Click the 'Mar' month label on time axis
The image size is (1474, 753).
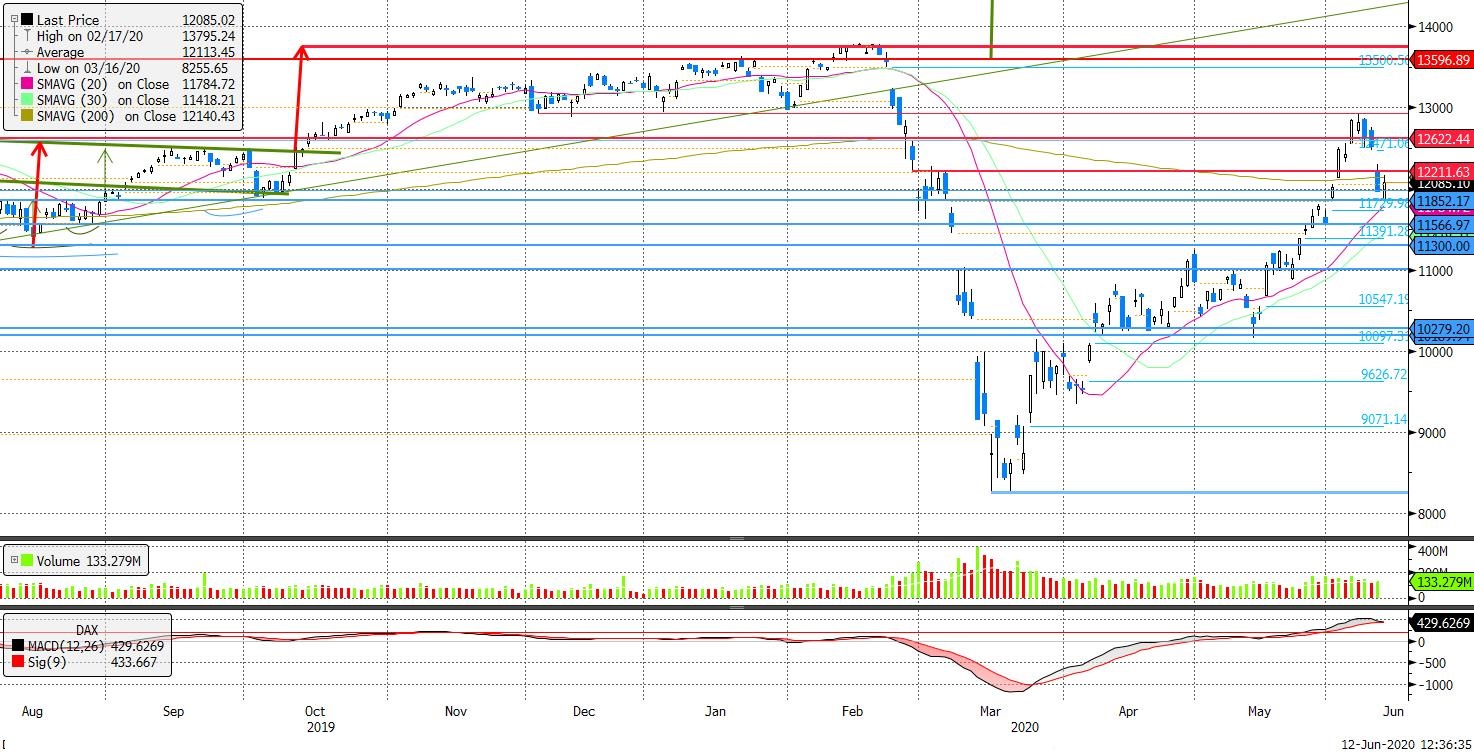click(x=991, y=712)
